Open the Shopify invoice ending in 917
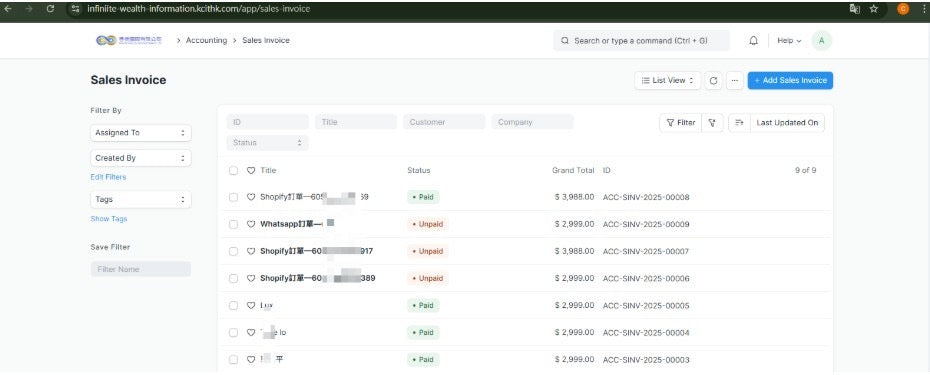Screen dimensions: 930x375 (x=316, y=251)
